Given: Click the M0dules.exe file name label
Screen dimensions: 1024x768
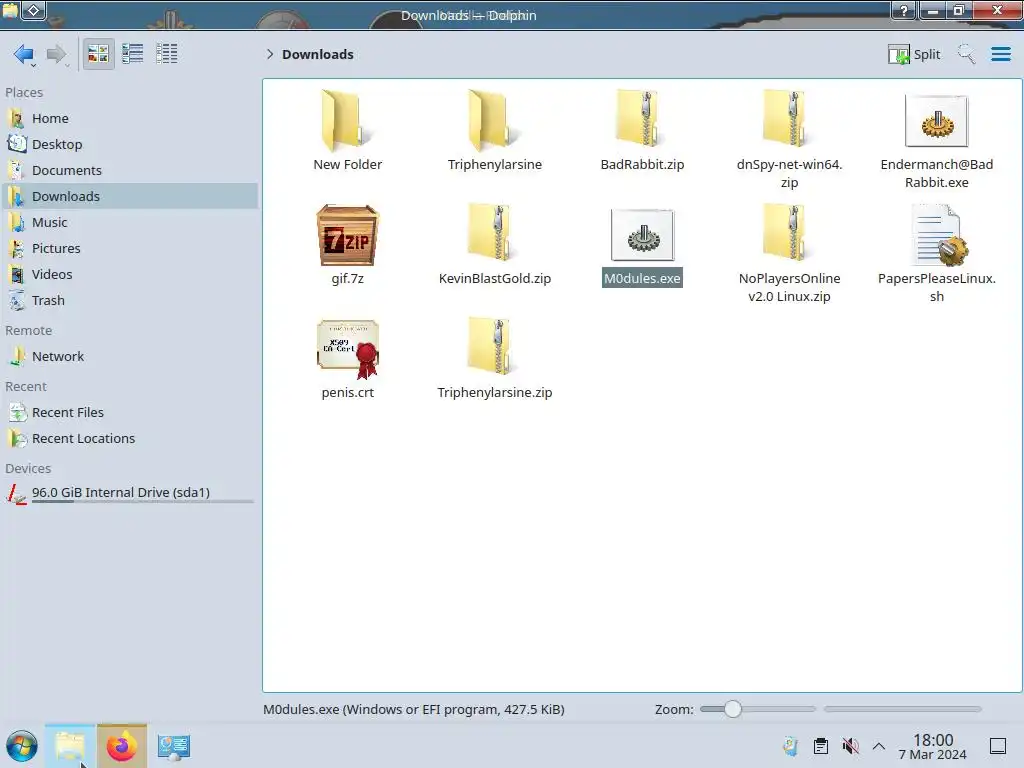Looking at the screenshot, I should pyautogui.click(x=642, y=278).
